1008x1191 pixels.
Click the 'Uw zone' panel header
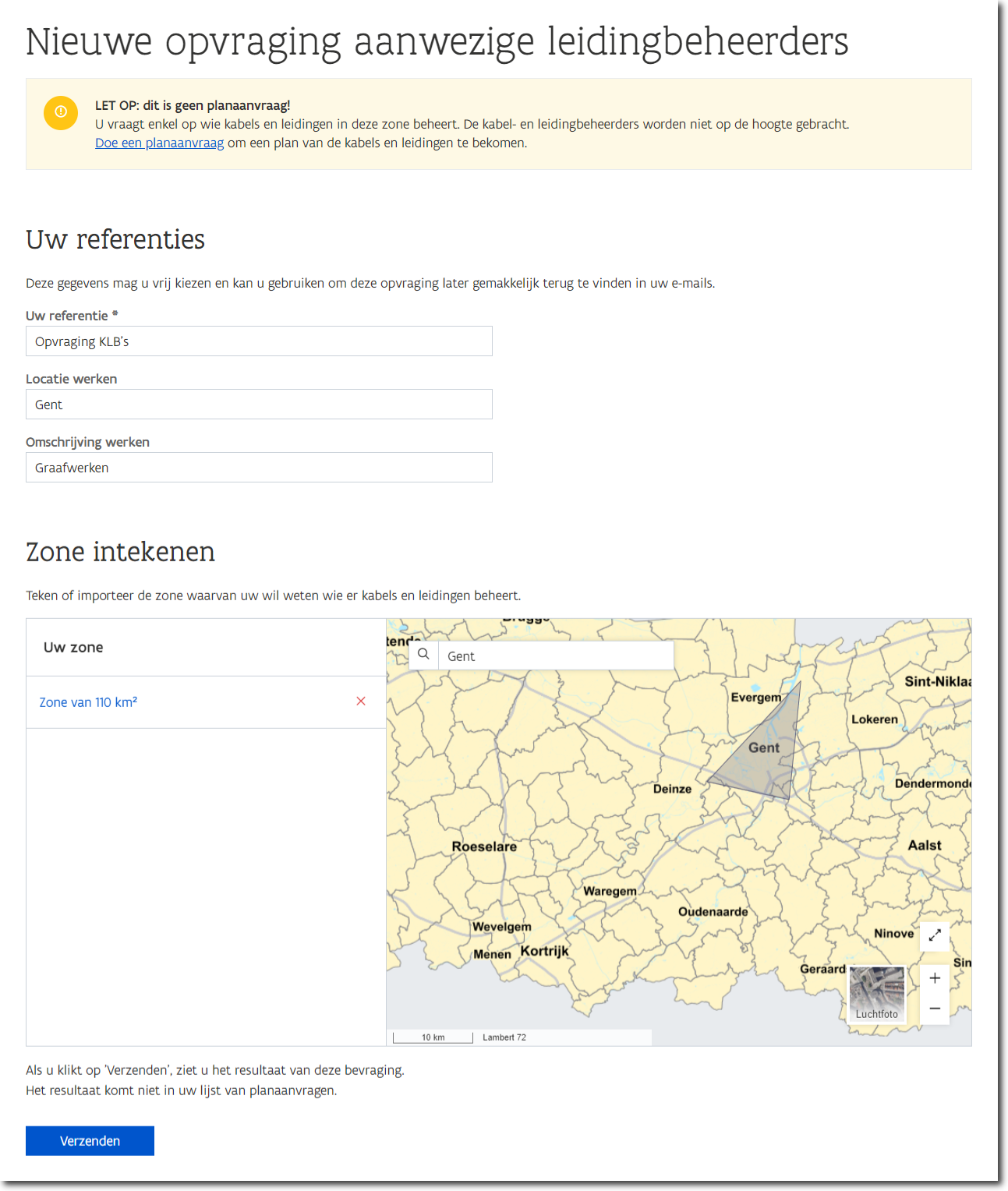pos(73,647)
